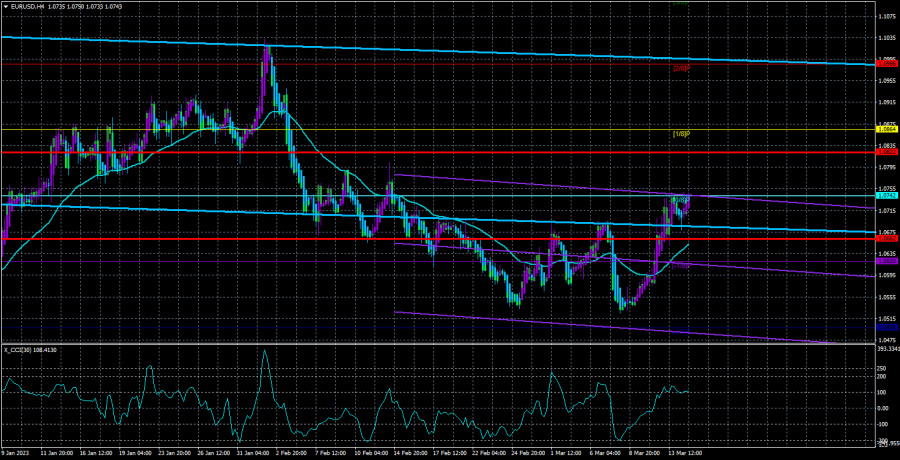Click the 1.0915 value on price scale
This screenshot has height=460, width=900.
(887, 102)
